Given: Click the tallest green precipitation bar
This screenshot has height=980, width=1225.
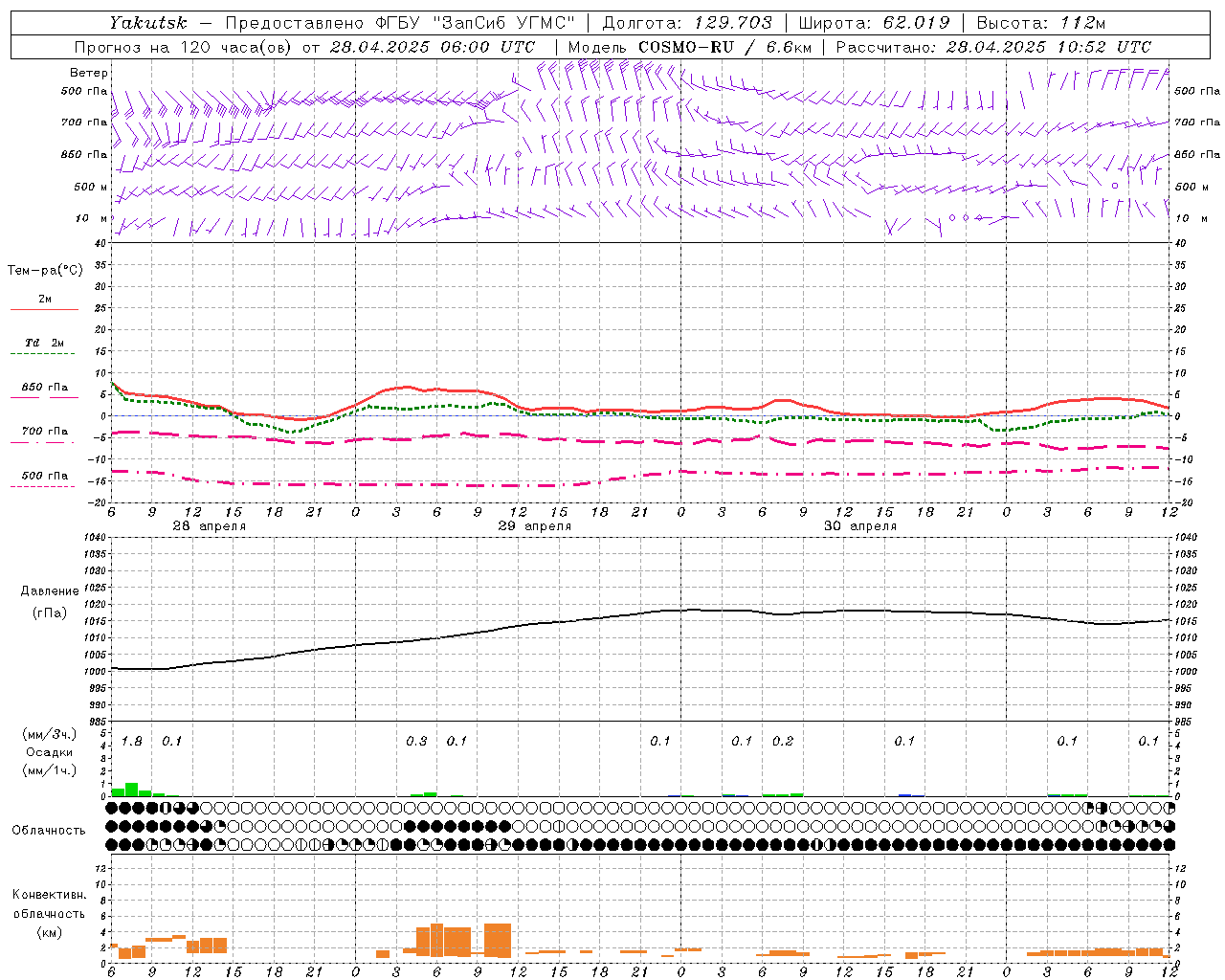Looking at the screenshot, I should point(132,790).
